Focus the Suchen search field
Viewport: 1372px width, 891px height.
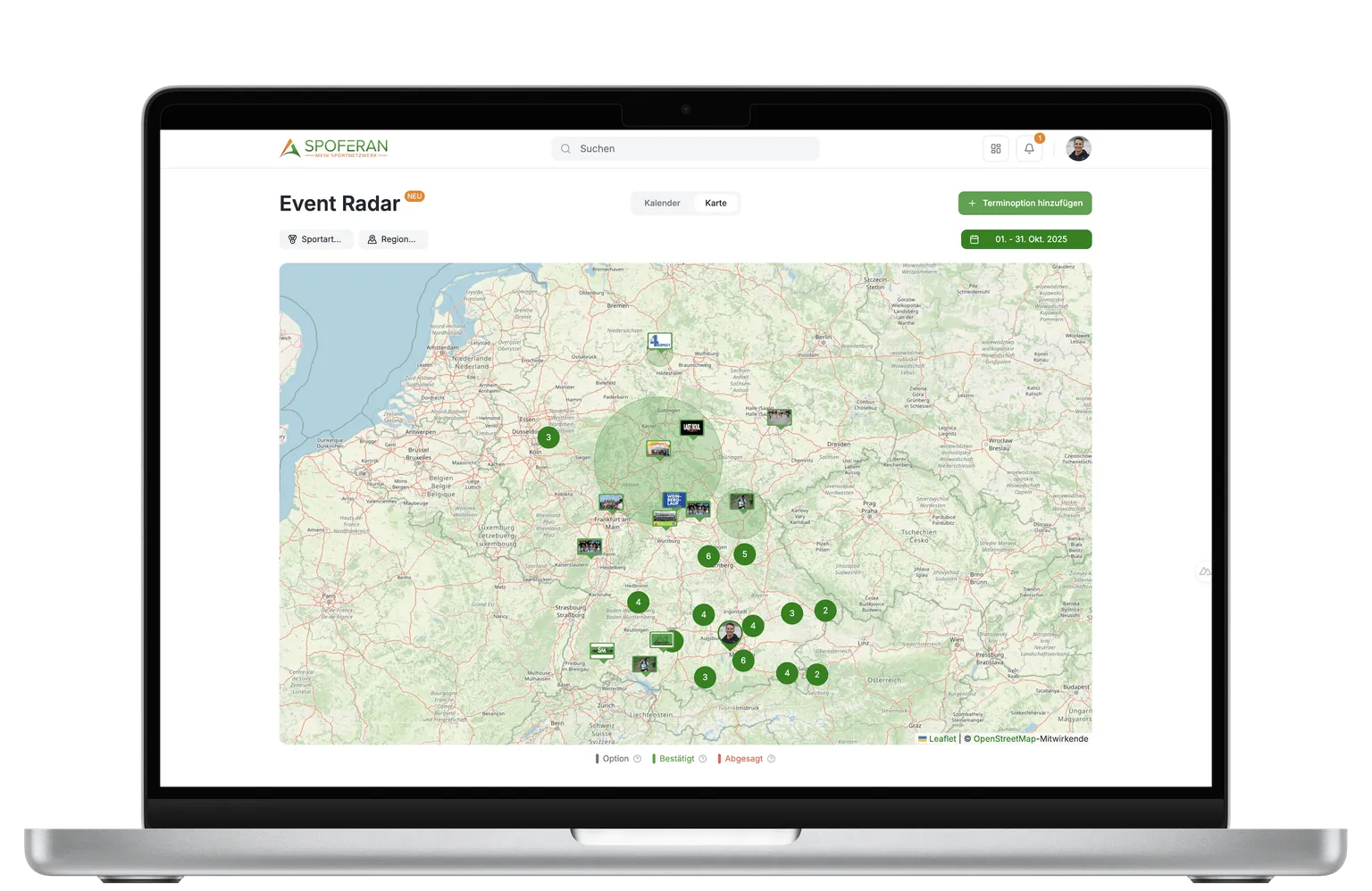tap(685, 149)
